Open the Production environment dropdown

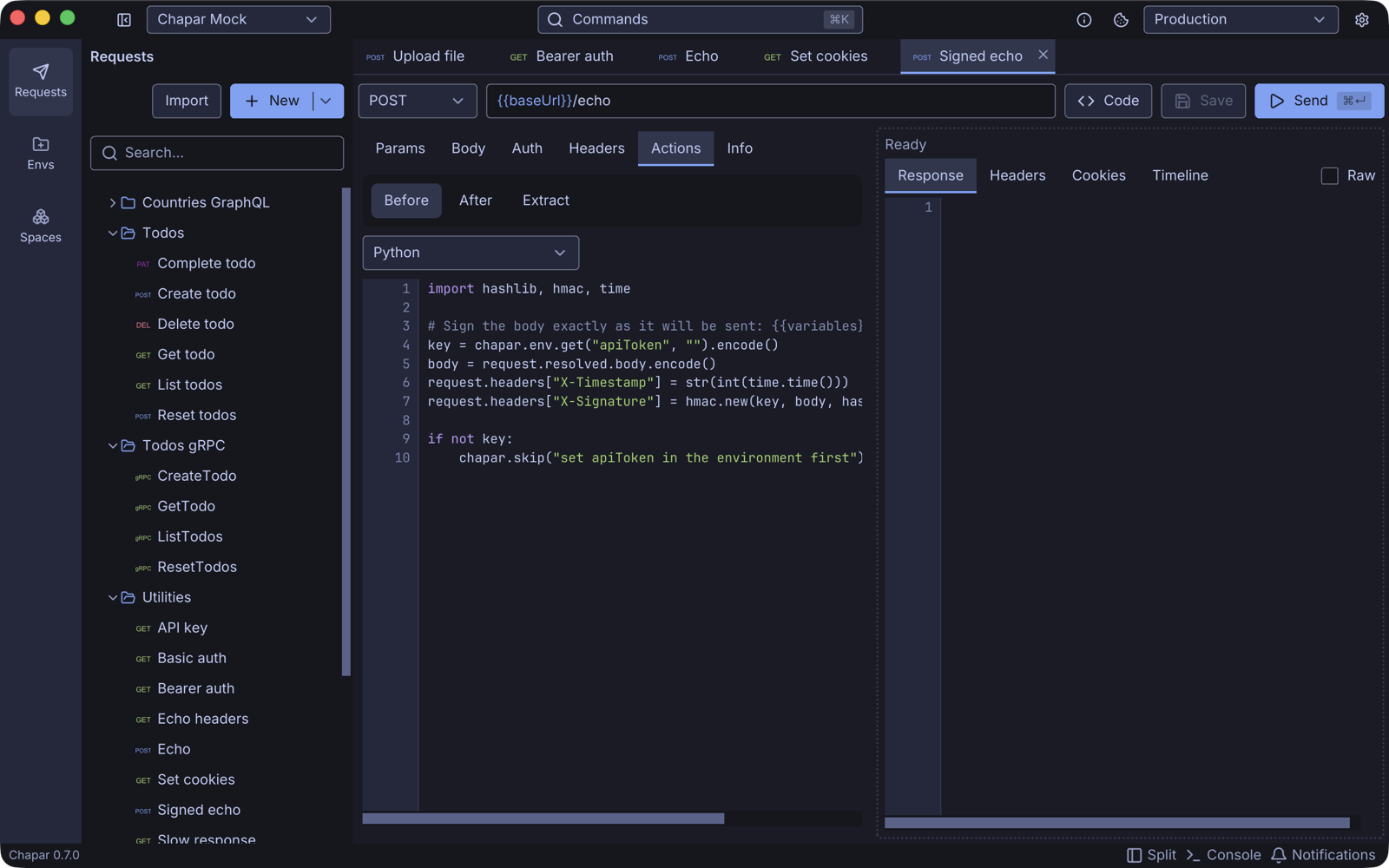click(1241, 19)
